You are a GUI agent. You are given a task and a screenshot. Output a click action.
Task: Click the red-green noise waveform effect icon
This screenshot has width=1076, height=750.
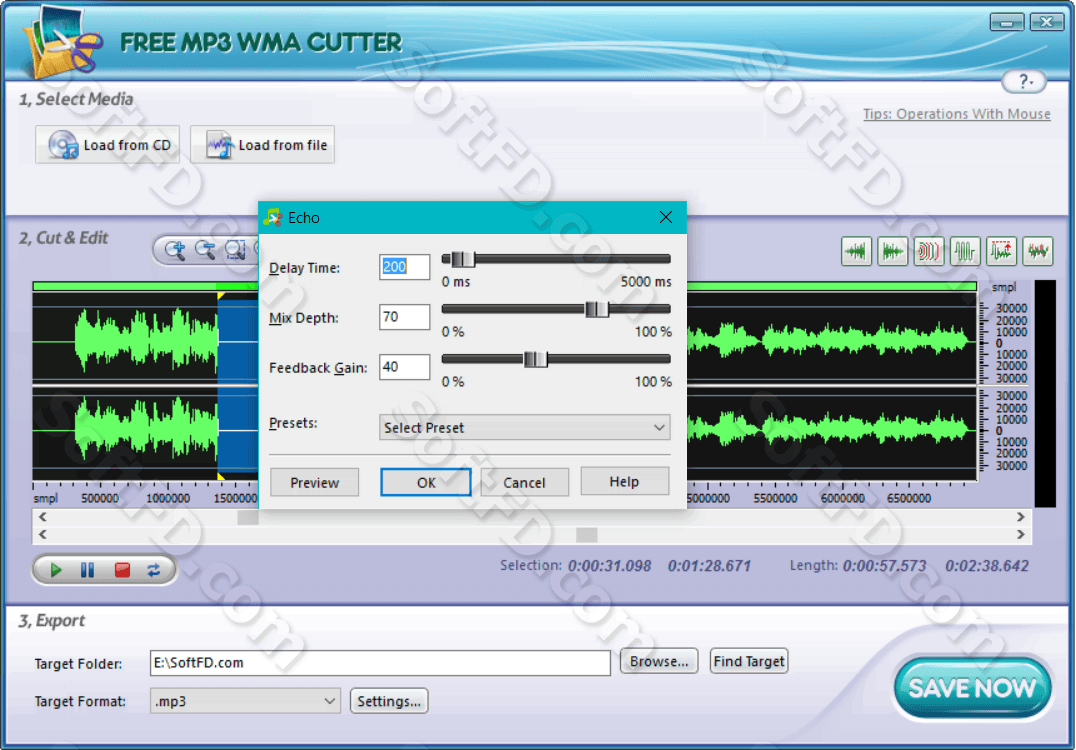1038,251
